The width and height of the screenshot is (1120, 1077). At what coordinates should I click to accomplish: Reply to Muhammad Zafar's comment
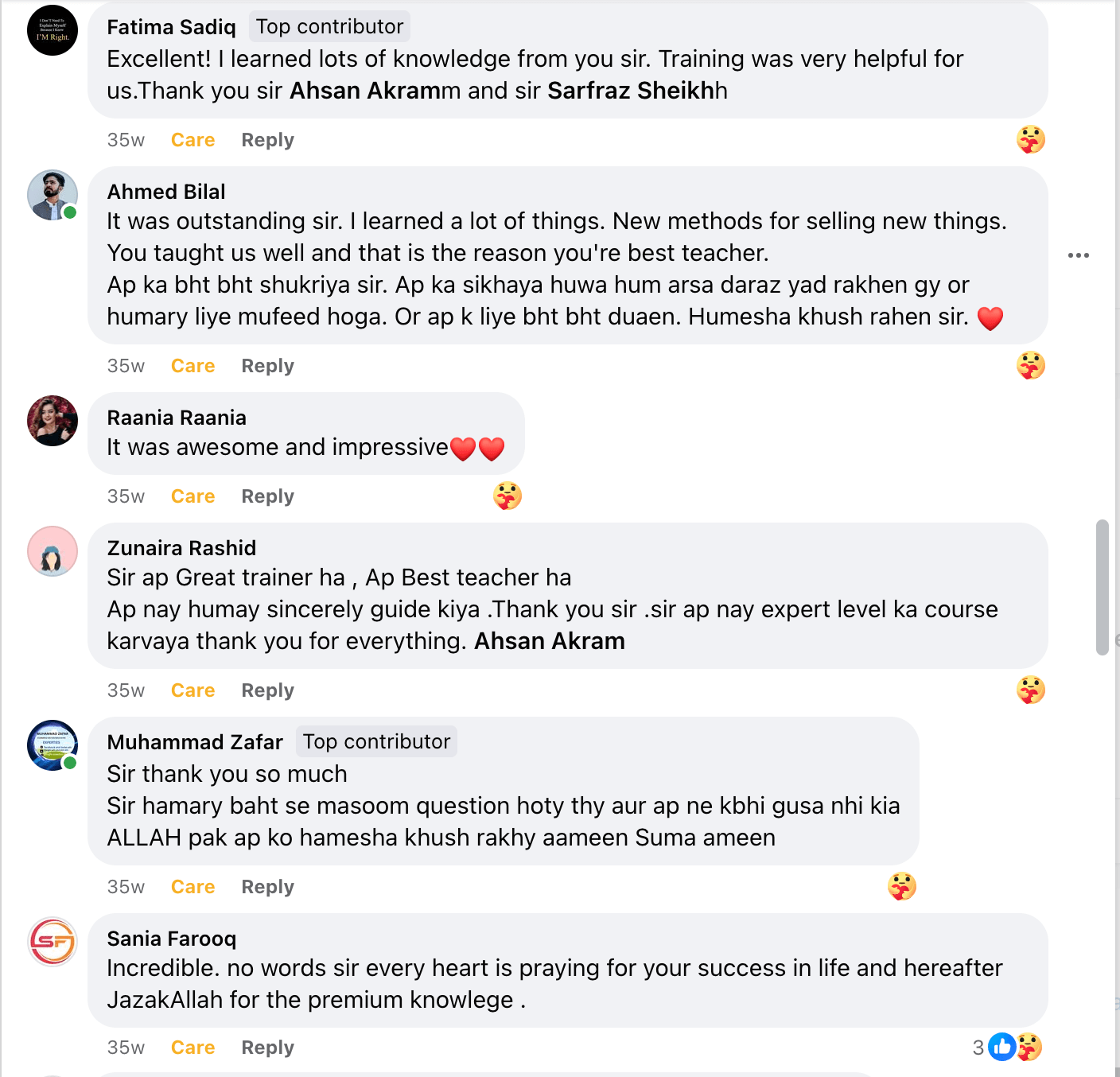tap(267, 887)
